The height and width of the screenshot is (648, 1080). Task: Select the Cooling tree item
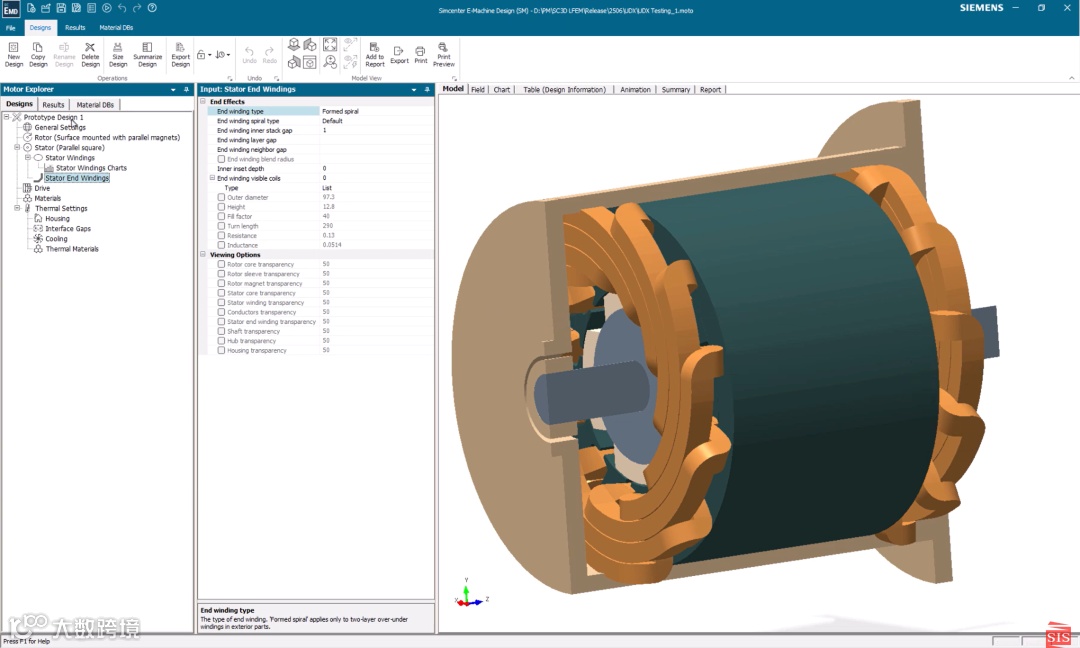[x=56, y=239]
